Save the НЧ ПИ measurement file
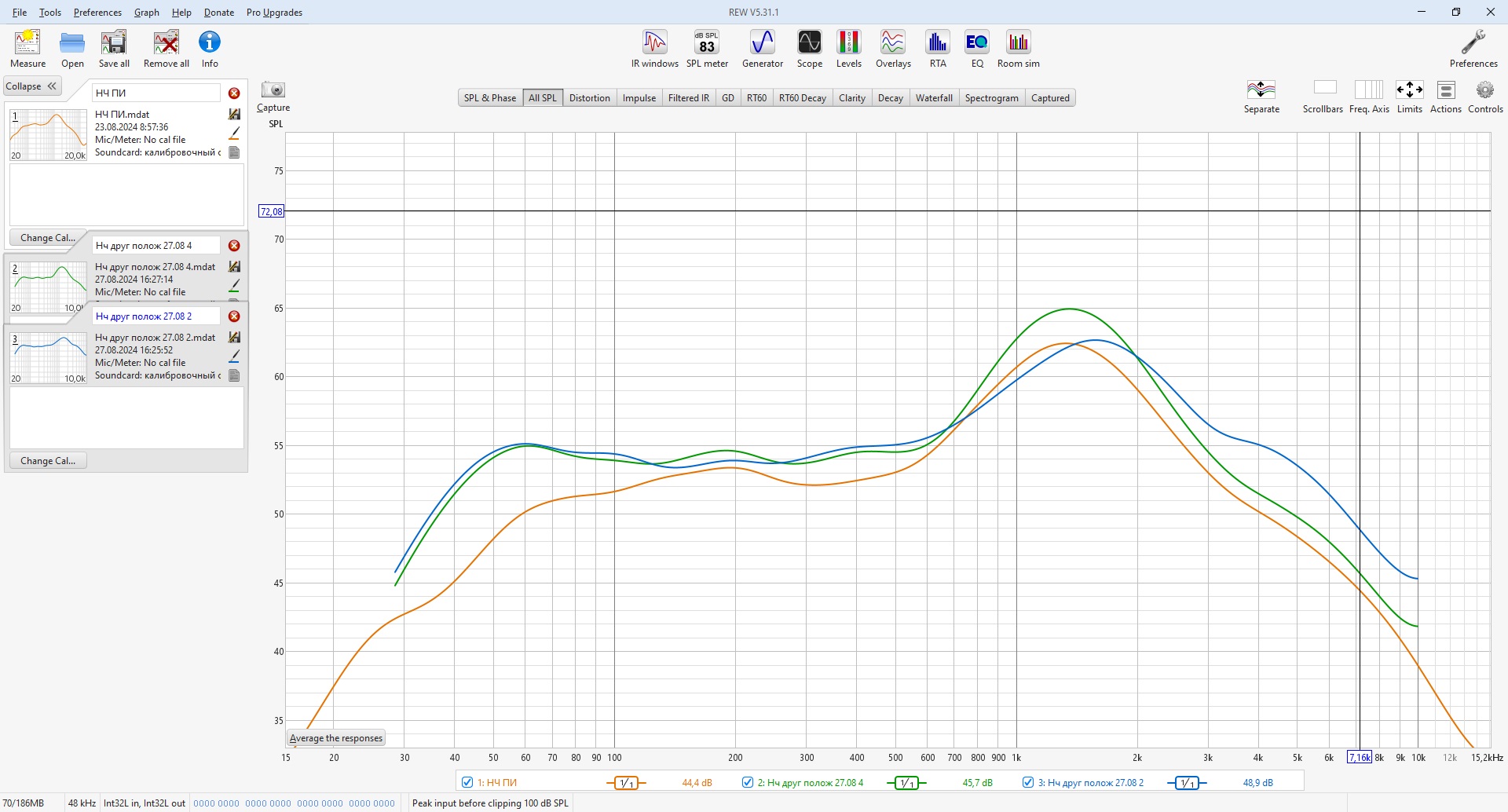The width and height of the screenshot is (1508, 812). click(234, 115)
